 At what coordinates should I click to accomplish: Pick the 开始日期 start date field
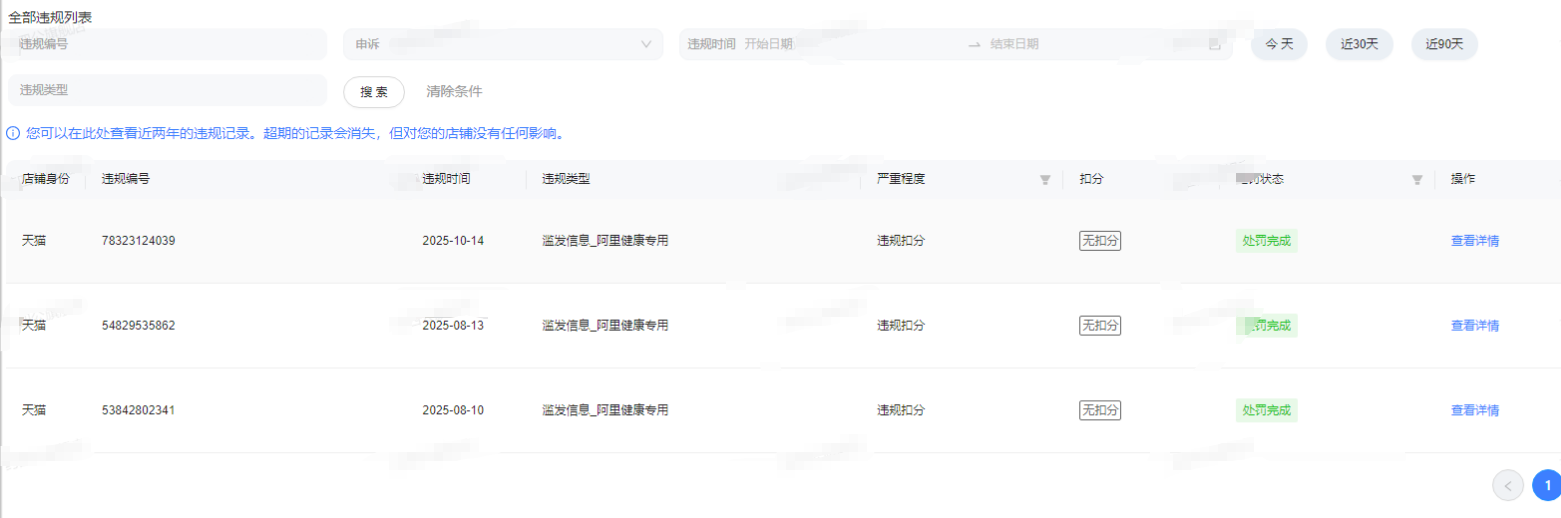(x=850, y=44)
